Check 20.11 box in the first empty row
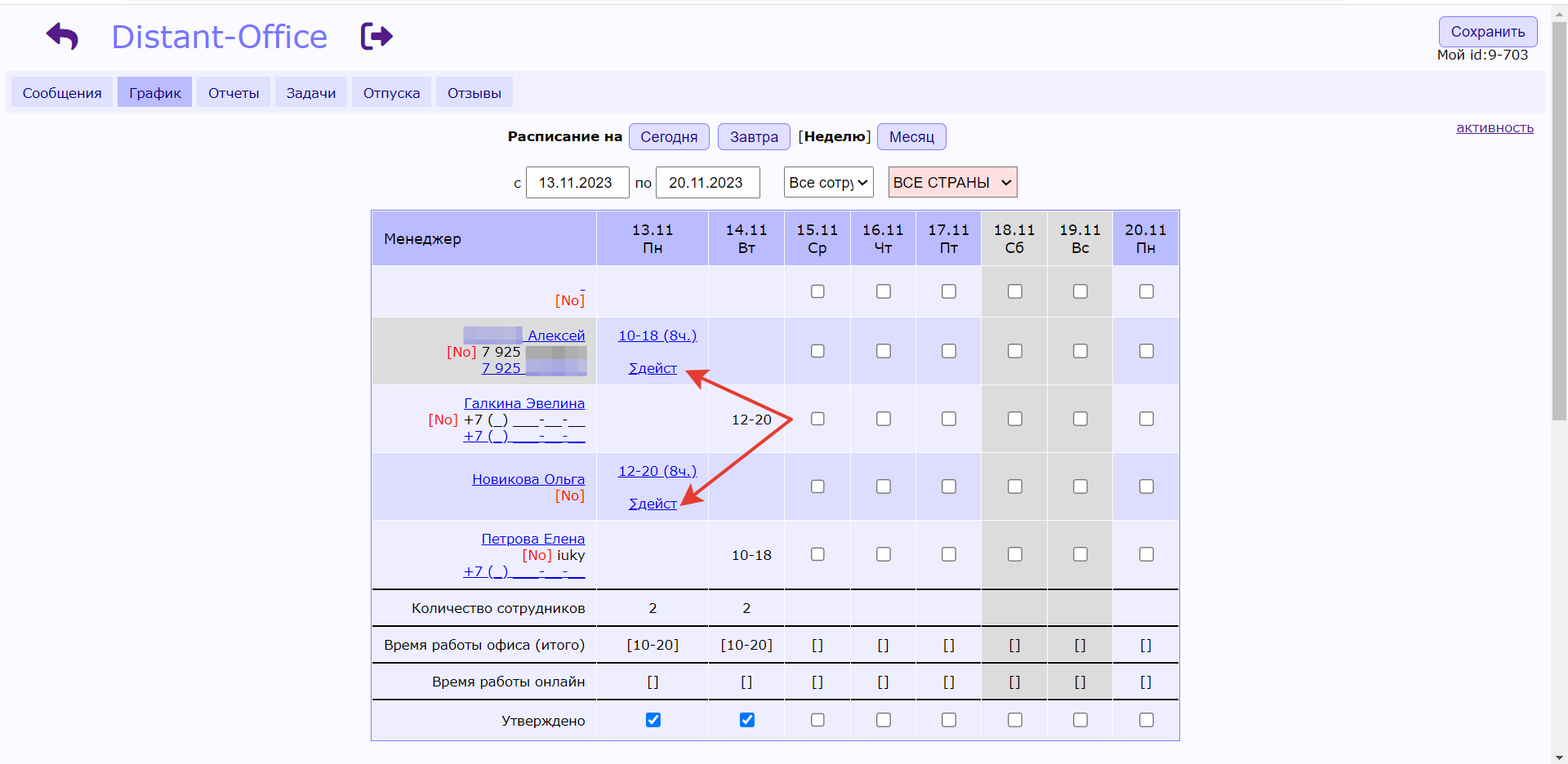 [x=1147, y=291]
